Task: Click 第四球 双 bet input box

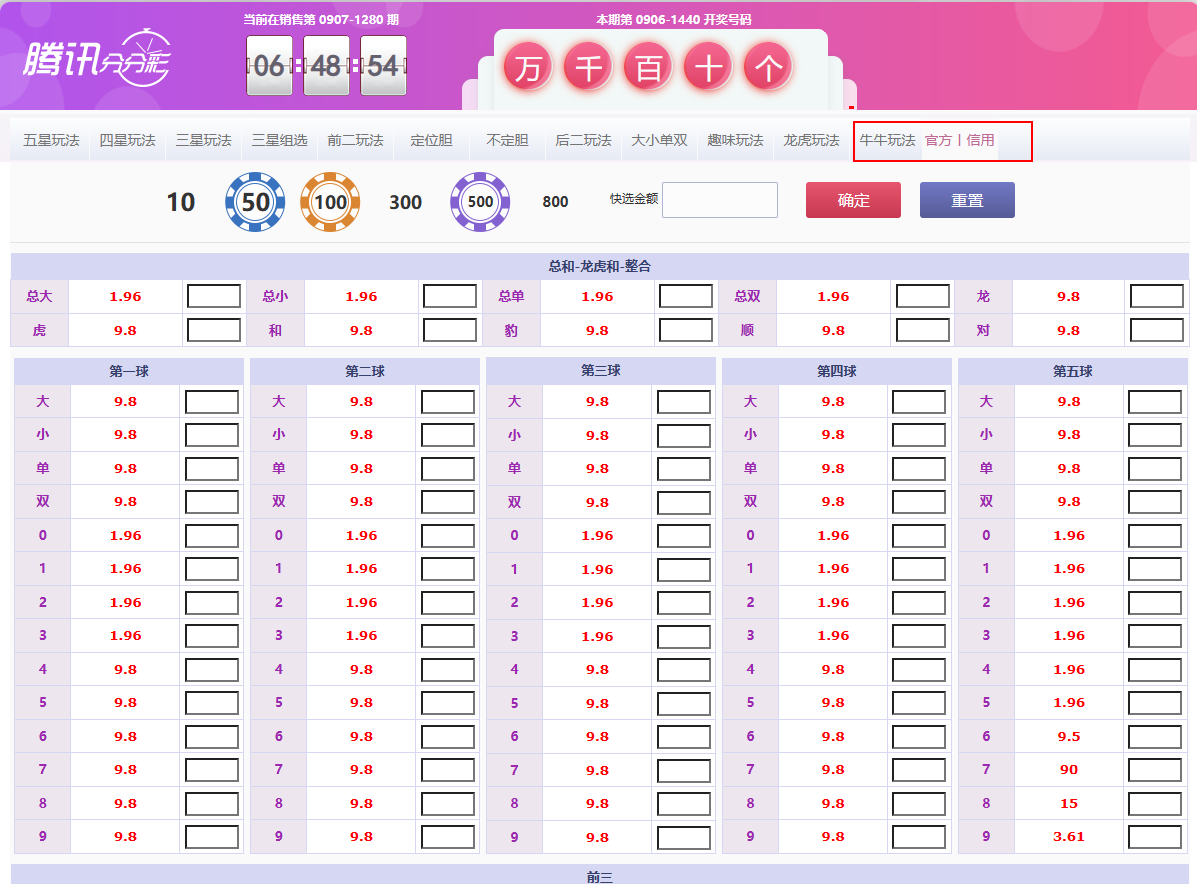Action: (x=919, y=502)
